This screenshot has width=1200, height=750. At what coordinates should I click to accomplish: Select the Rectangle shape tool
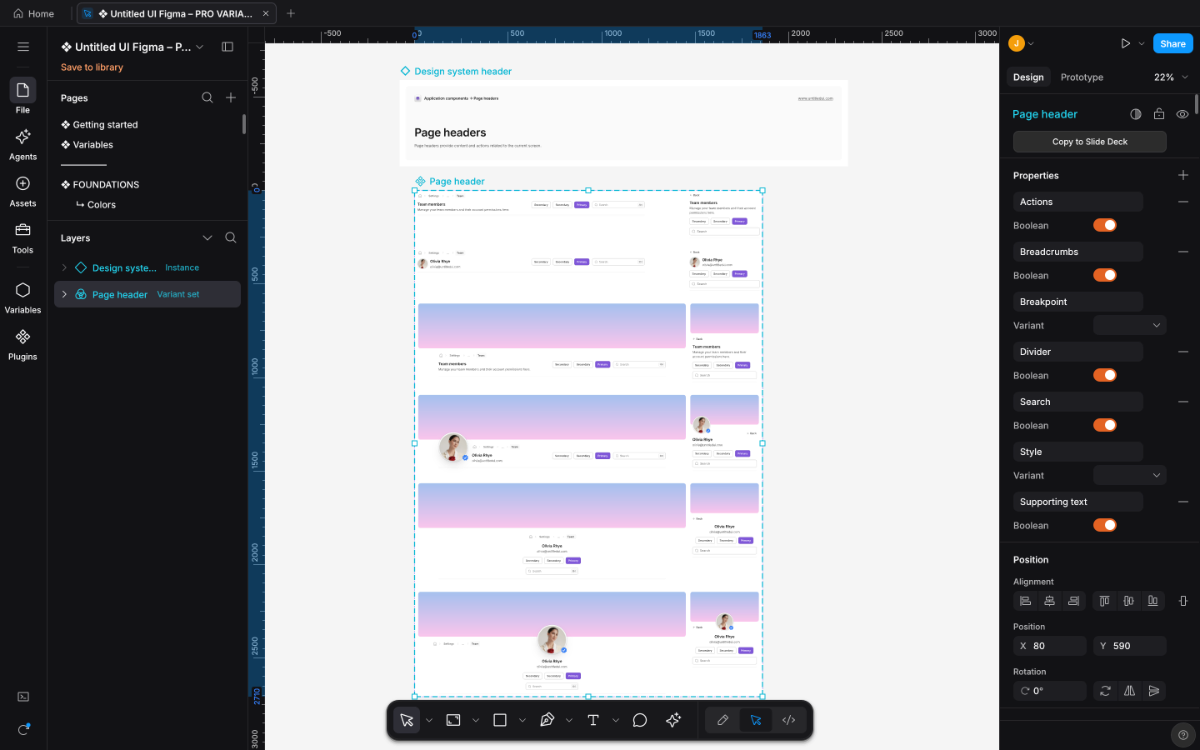click(500, 720)
